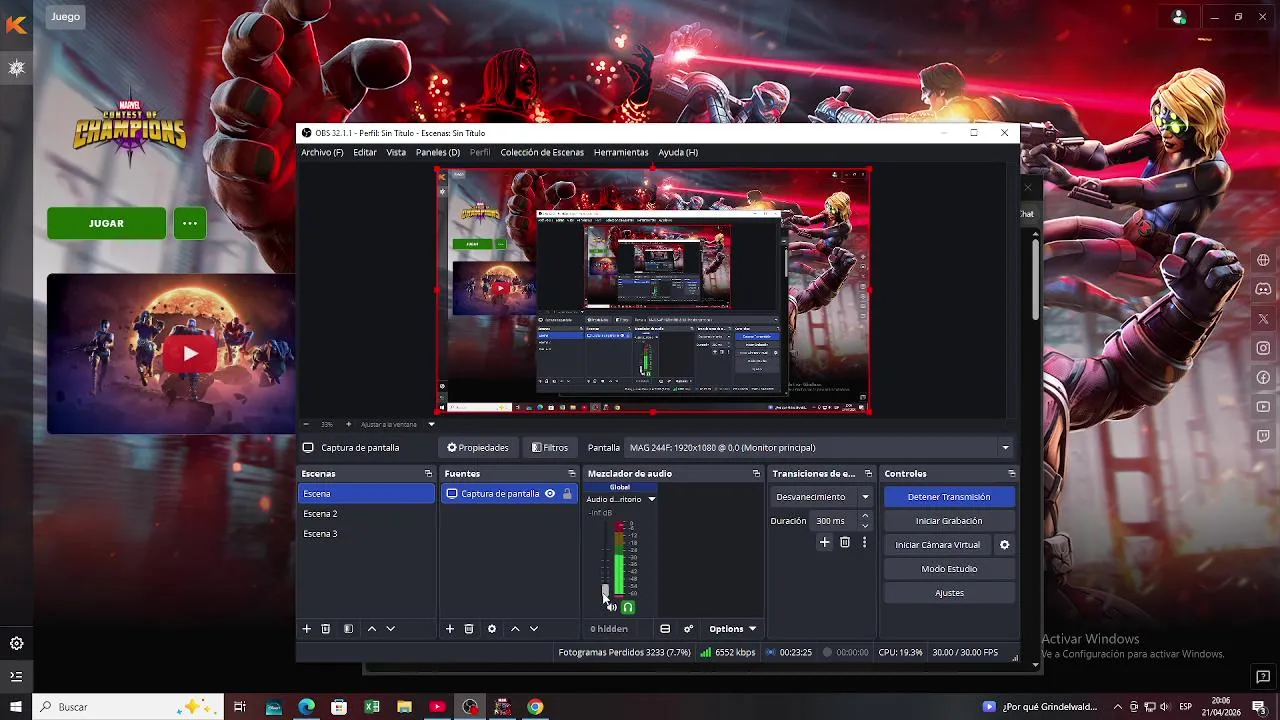Open virtual camera settings gear
The width and height of the screenshot is (1280, 720).
tap(1005, 545)
